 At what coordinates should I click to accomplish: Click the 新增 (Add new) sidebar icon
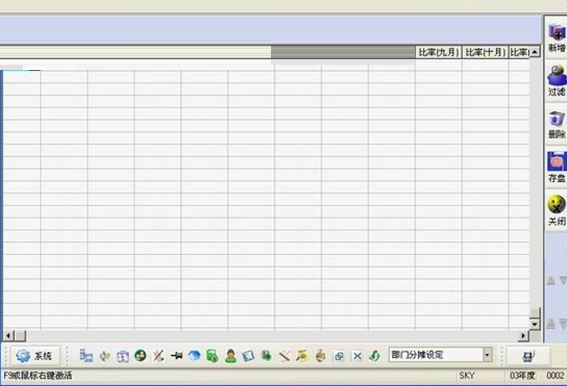tap(557, 37)
